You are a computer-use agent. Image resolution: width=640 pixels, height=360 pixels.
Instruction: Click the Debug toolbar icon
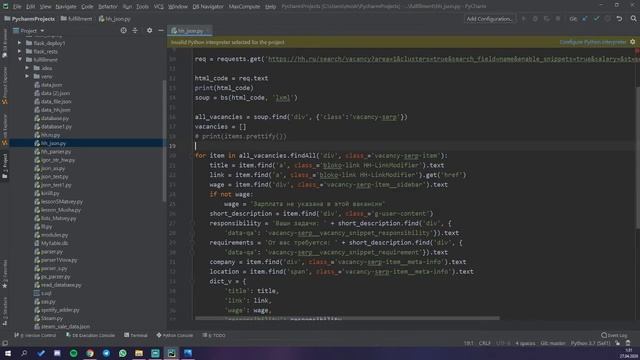(x=535, y=19)
